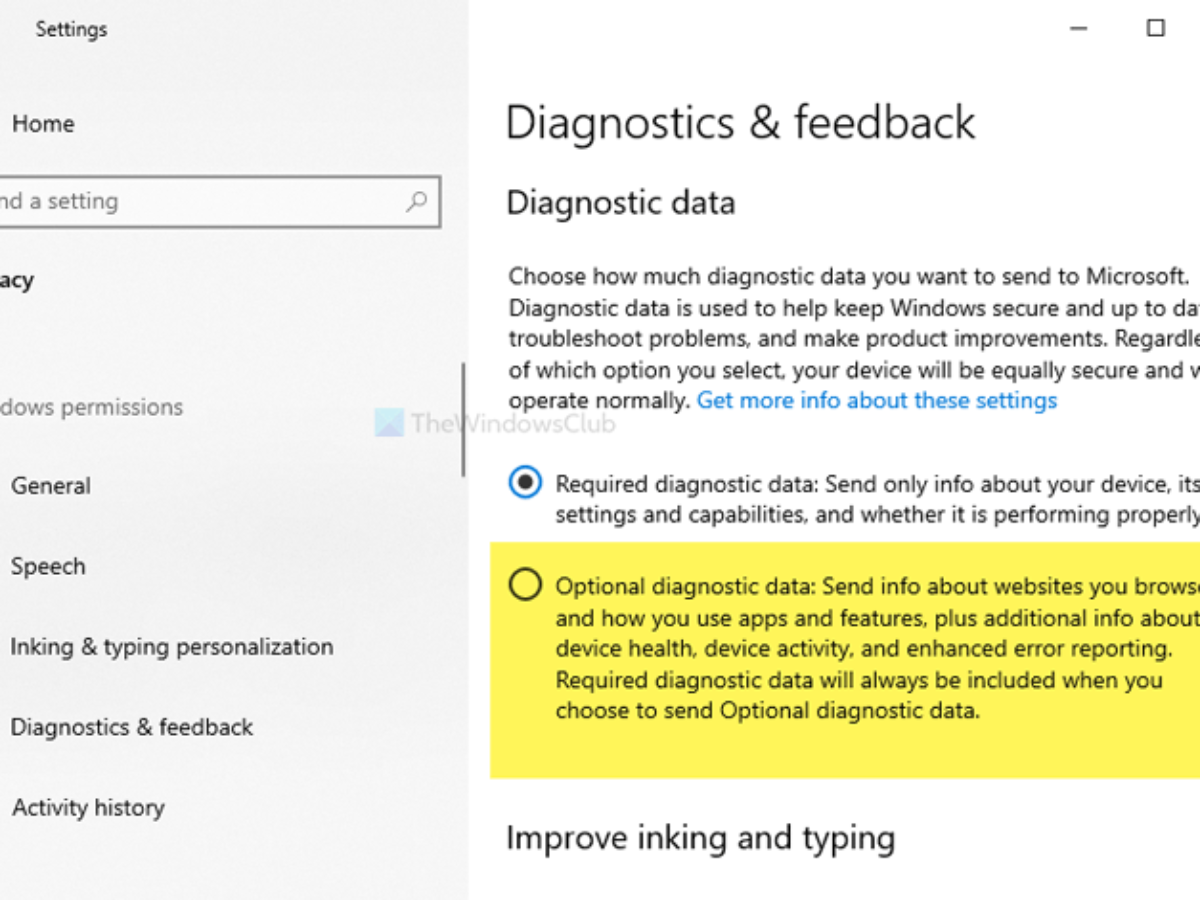1200x900 pixels.
Task: Click the Diagnostics & feedback page title
Action: pos(740,123)
